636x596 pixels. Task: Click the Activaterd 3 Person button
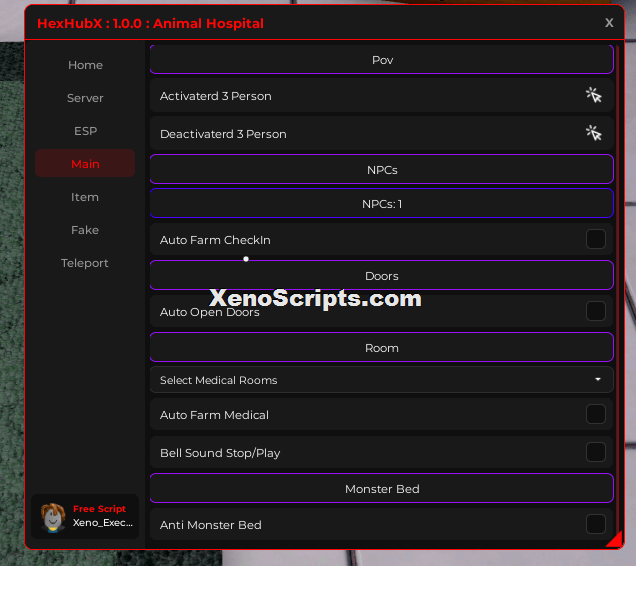point(381,96)
